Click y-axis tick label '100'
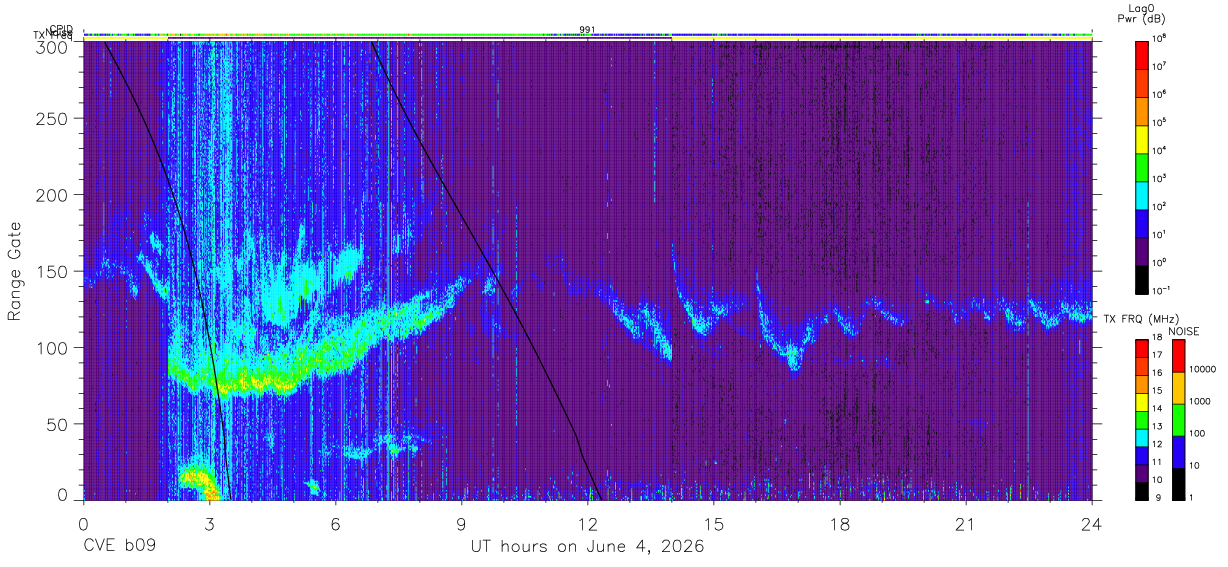The height and width of the screenshot is (567, 1228). point(54,347)
